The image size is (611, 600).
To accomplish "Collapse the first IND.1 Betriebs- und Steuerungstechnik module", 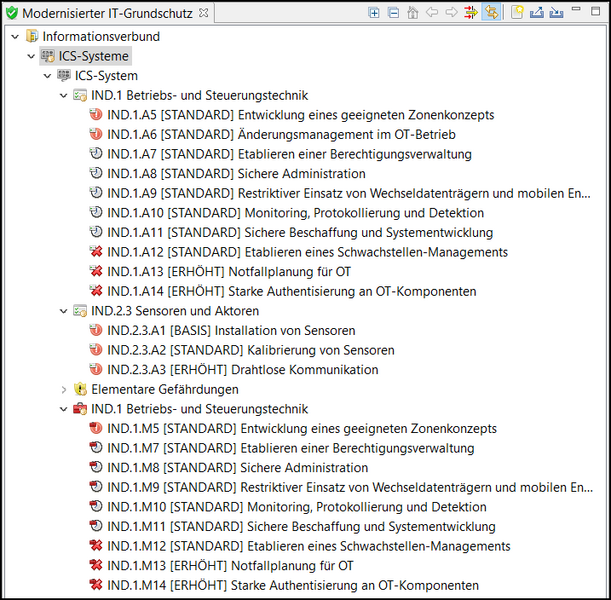I will coord(64,95).
